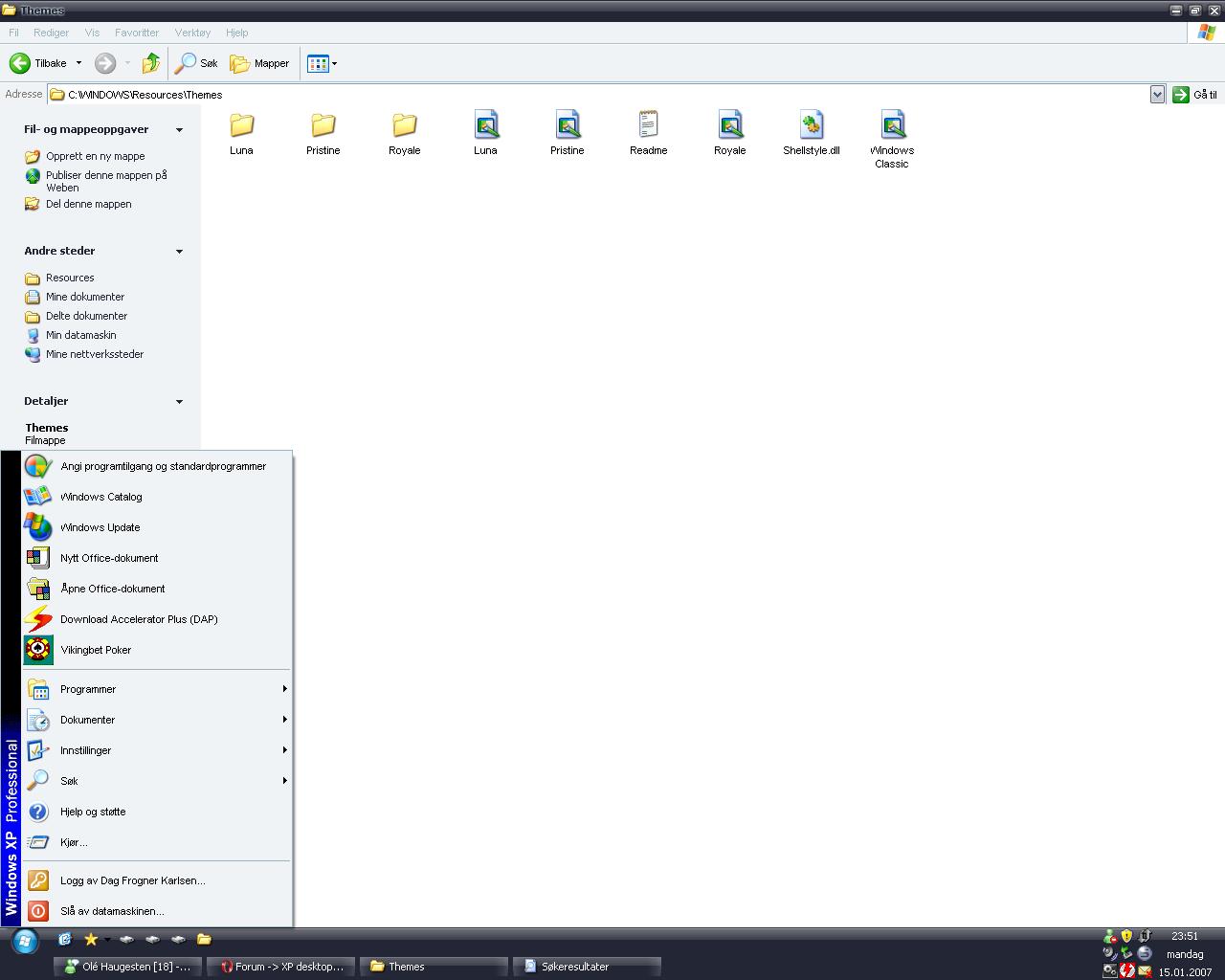Image resolution: width=1225 pixels, height=980 pixels.
Task: Click the yellow security shield tray icon
Action: tap(1126, 936)
